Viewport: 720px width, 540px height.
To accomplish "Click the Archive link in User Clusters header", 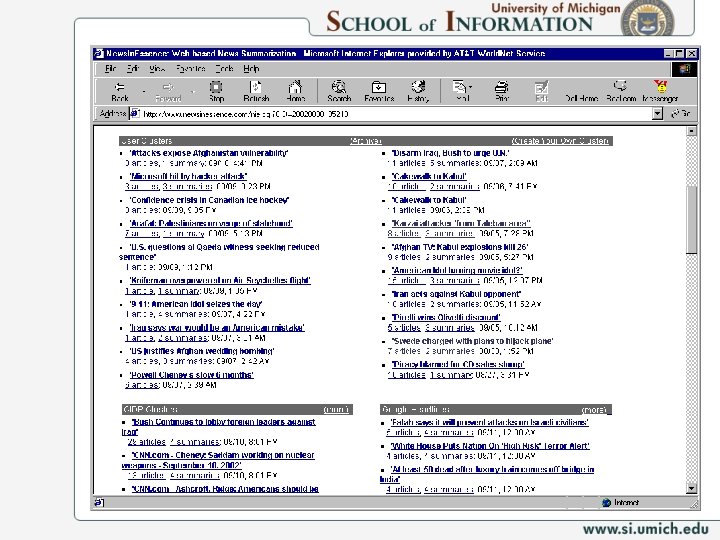I will pos(366,141).
